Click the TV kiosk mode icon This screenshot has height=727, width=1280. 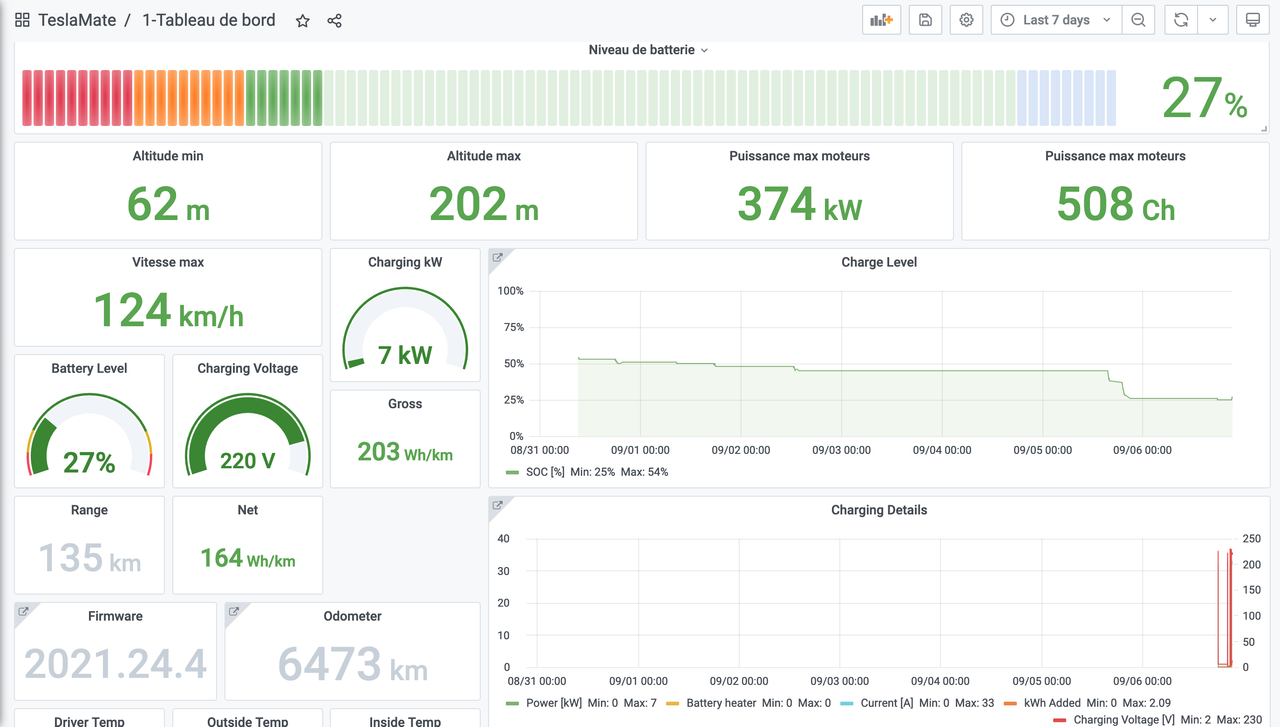click(x=1252, y=19)
